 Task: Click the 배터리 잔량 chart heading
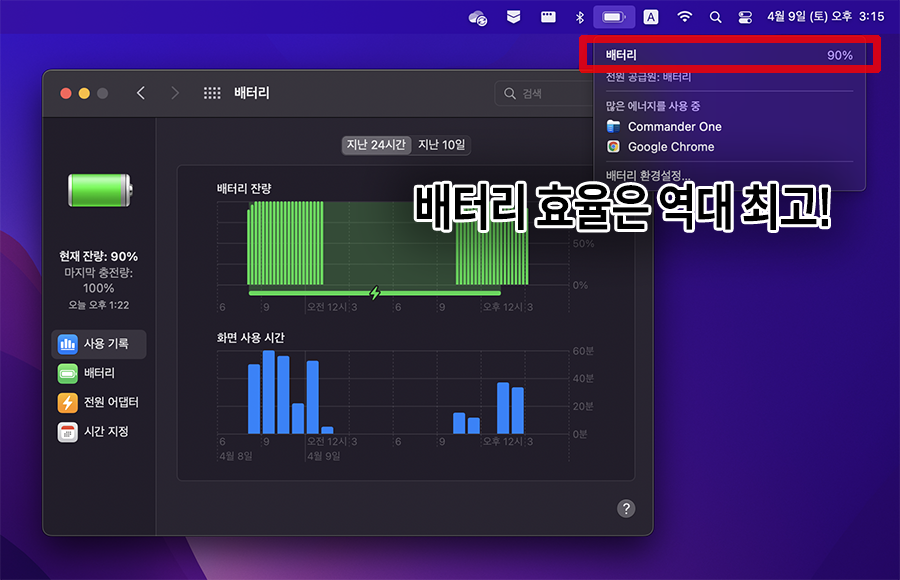pyautogui.click(x=243, y=188)
